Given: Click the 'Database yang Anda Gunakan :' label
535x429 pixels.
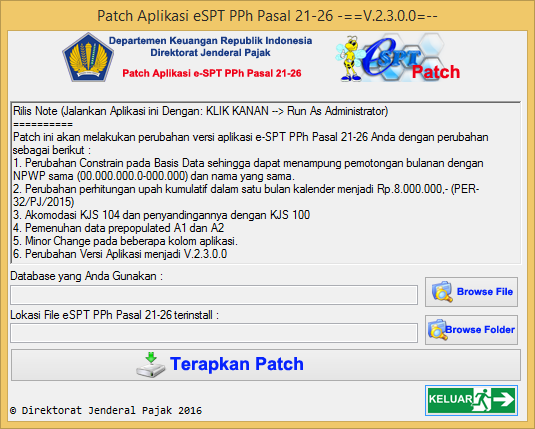Looking at the screenshot, I should 87,276.
